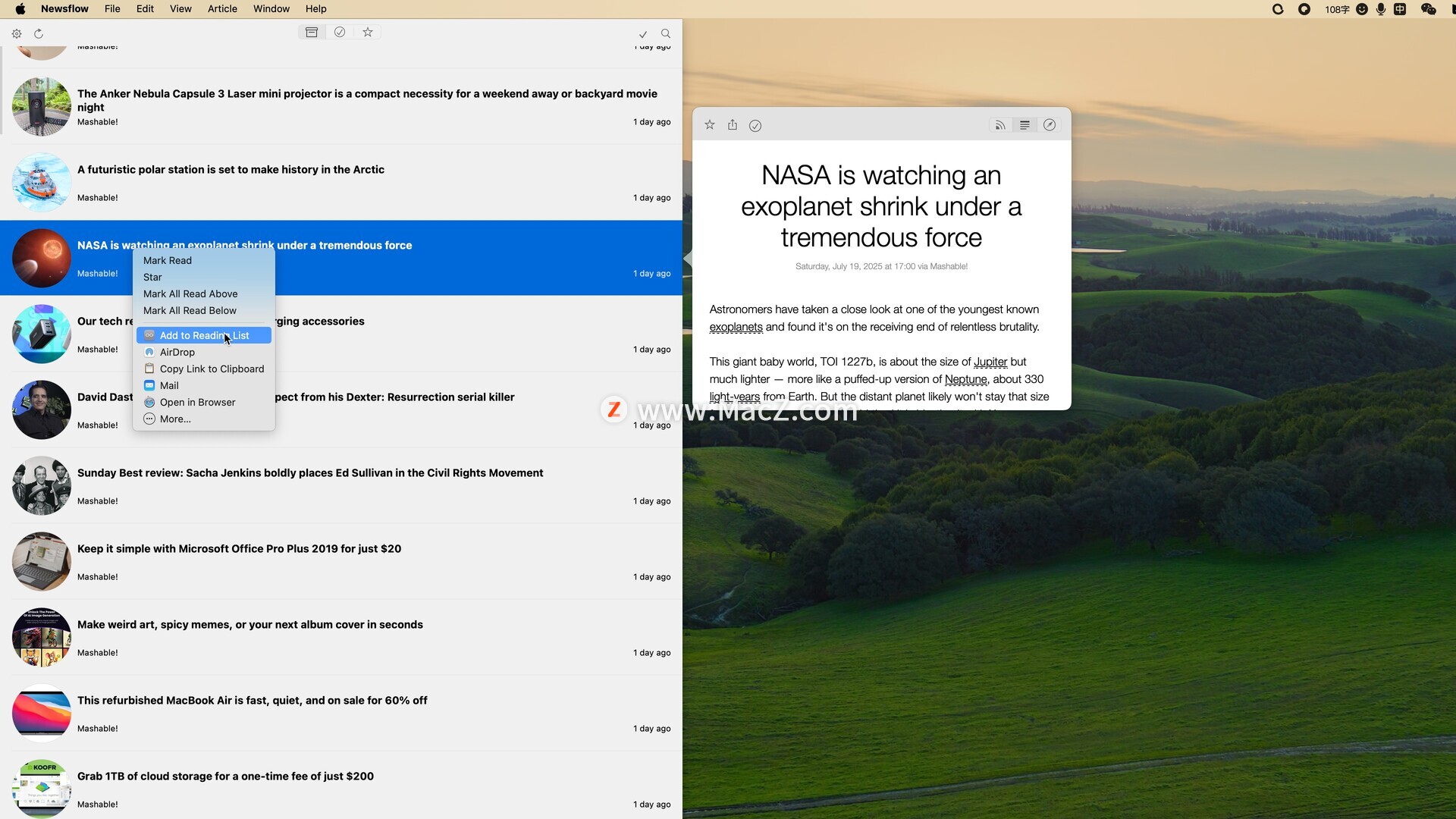Click Anker projector thumbnail image
The width and height of the screenshot is (1456, 819).
coord(42,107)
